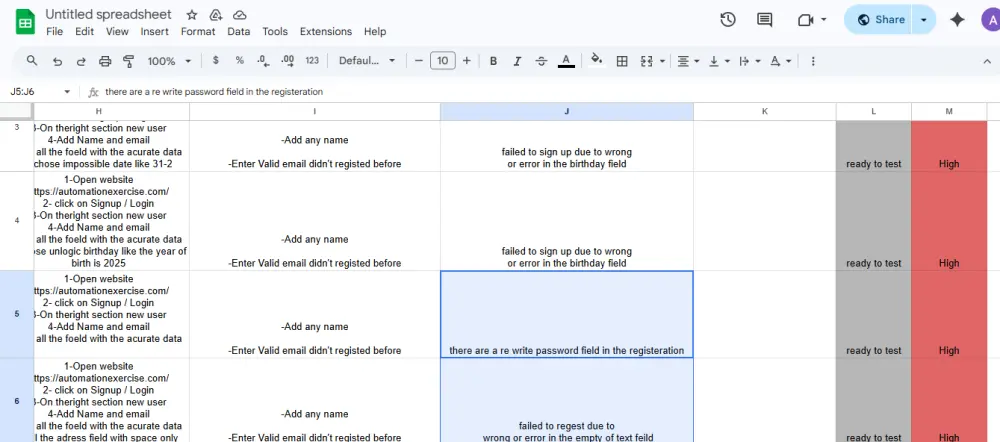Image resolution: width=1000 pixels, height=442 pixels.
Task: Open the Extensions menu
Action: click(x=326, y=31)
